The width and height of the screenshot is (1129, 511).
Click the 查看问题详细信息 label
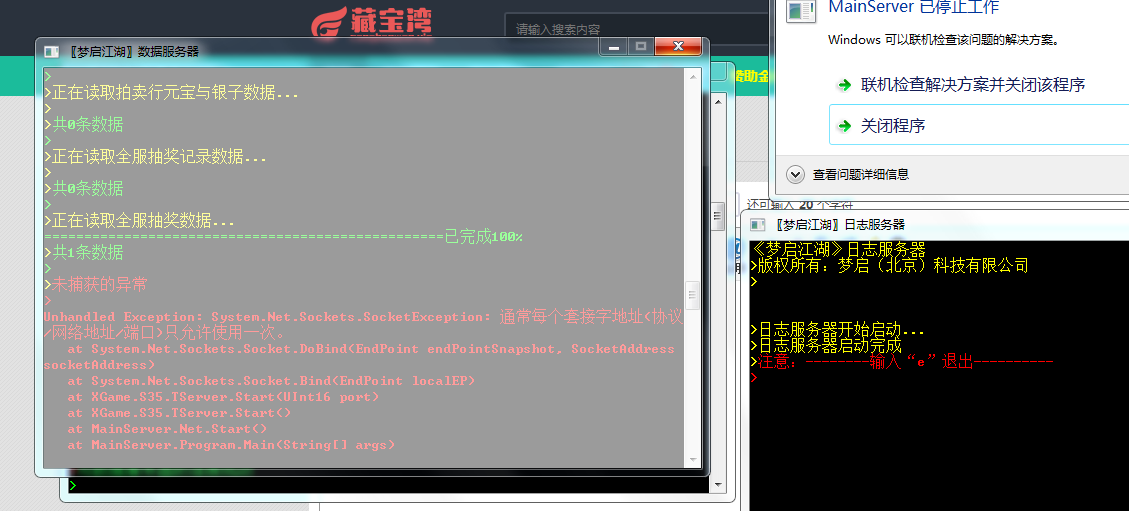pyautogui.click(x=860, y=174)
